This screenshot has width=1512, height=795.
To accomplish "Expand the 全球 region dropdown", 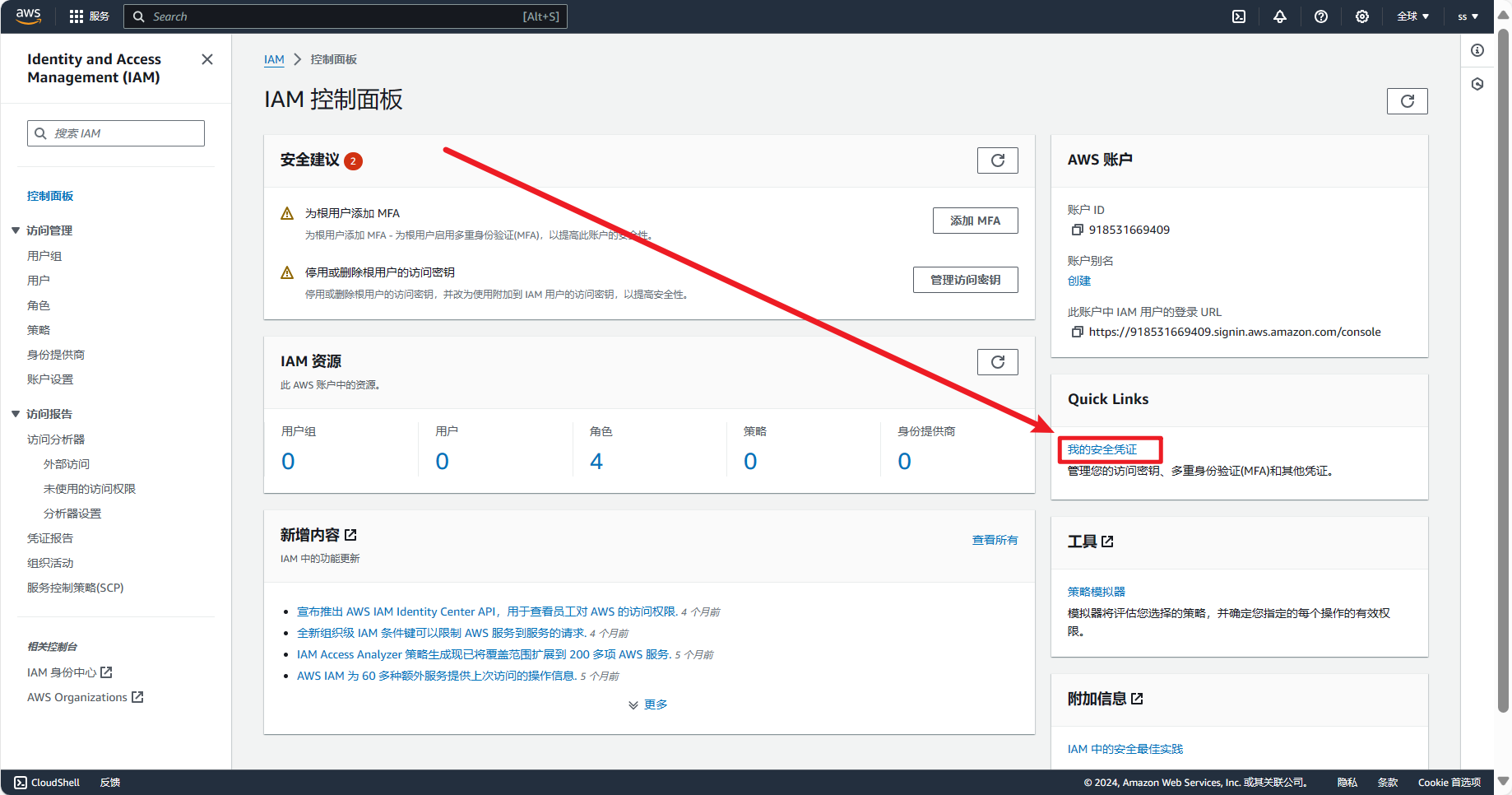I will (x=1412, y=16).
